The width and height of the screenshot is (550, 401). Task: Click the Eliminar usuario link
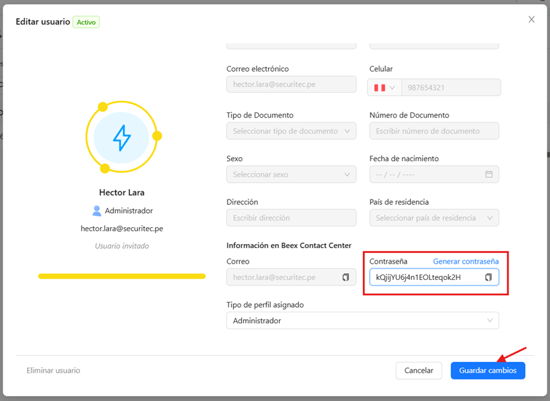tap(53, 370)
